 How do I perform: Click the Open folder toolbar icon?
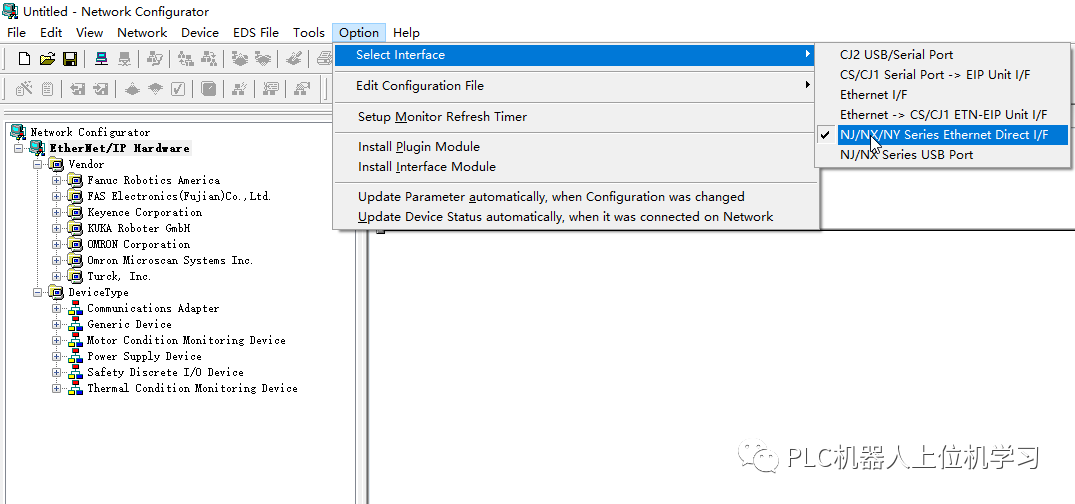[x=47, y=59]
